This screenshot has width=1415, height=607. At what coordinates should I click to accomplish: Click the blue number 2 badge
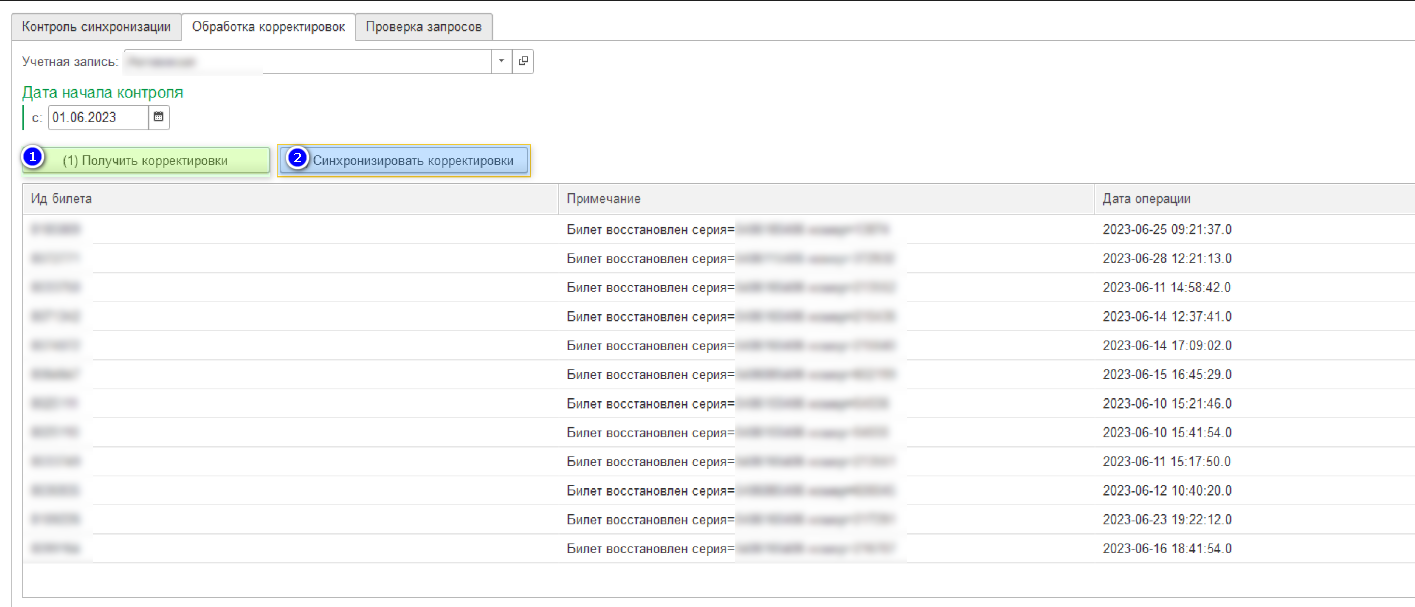coord(296,159)
